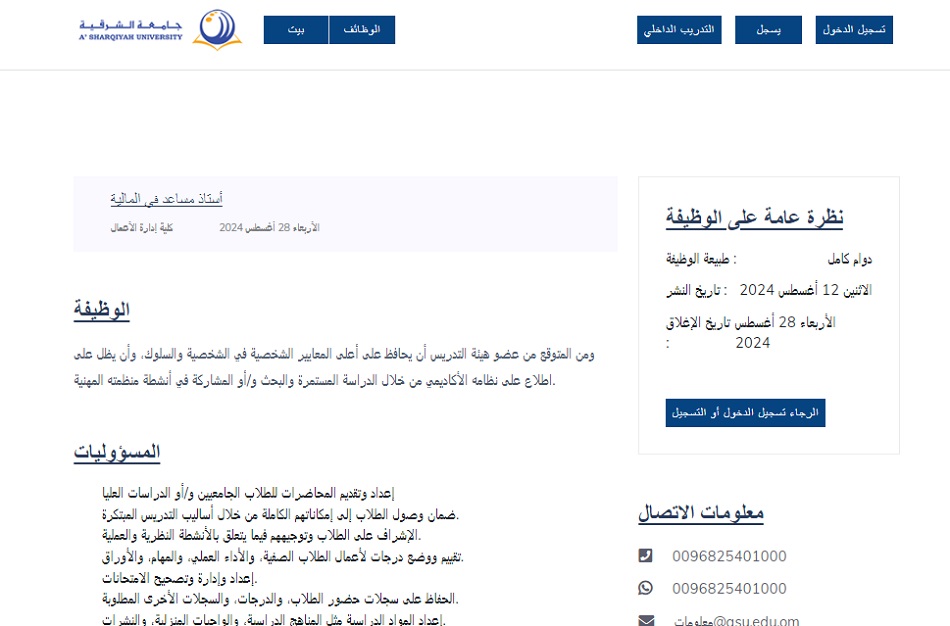Click the A'SHARQIYAH UNIVERSITY text in logo
950x626 pixels.
pos(131,37)
